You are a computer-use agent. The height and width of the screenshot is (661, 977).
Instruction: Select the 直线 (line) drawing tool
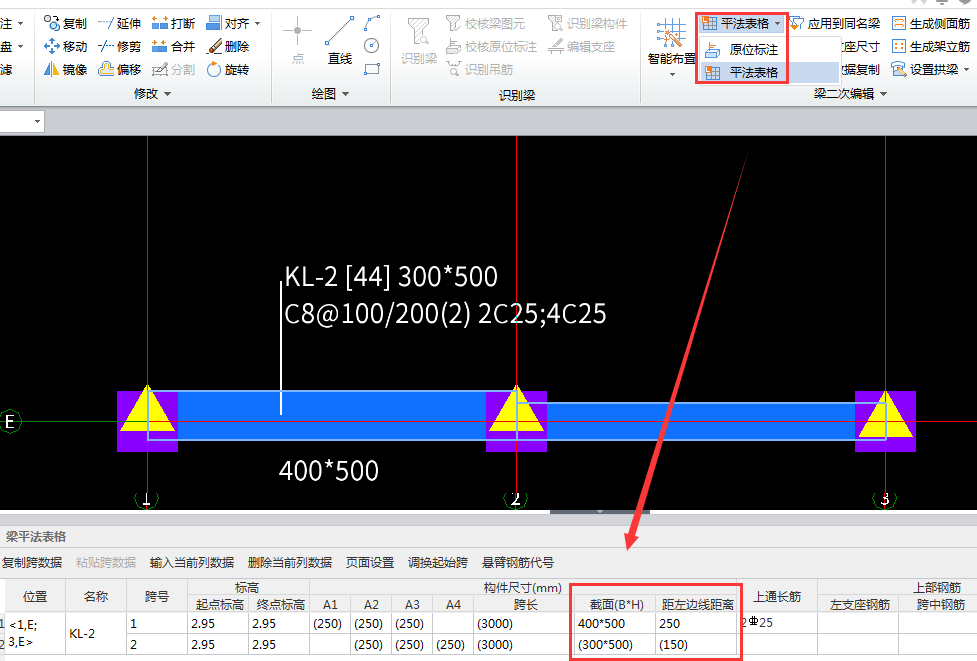(x=340, y=41)
